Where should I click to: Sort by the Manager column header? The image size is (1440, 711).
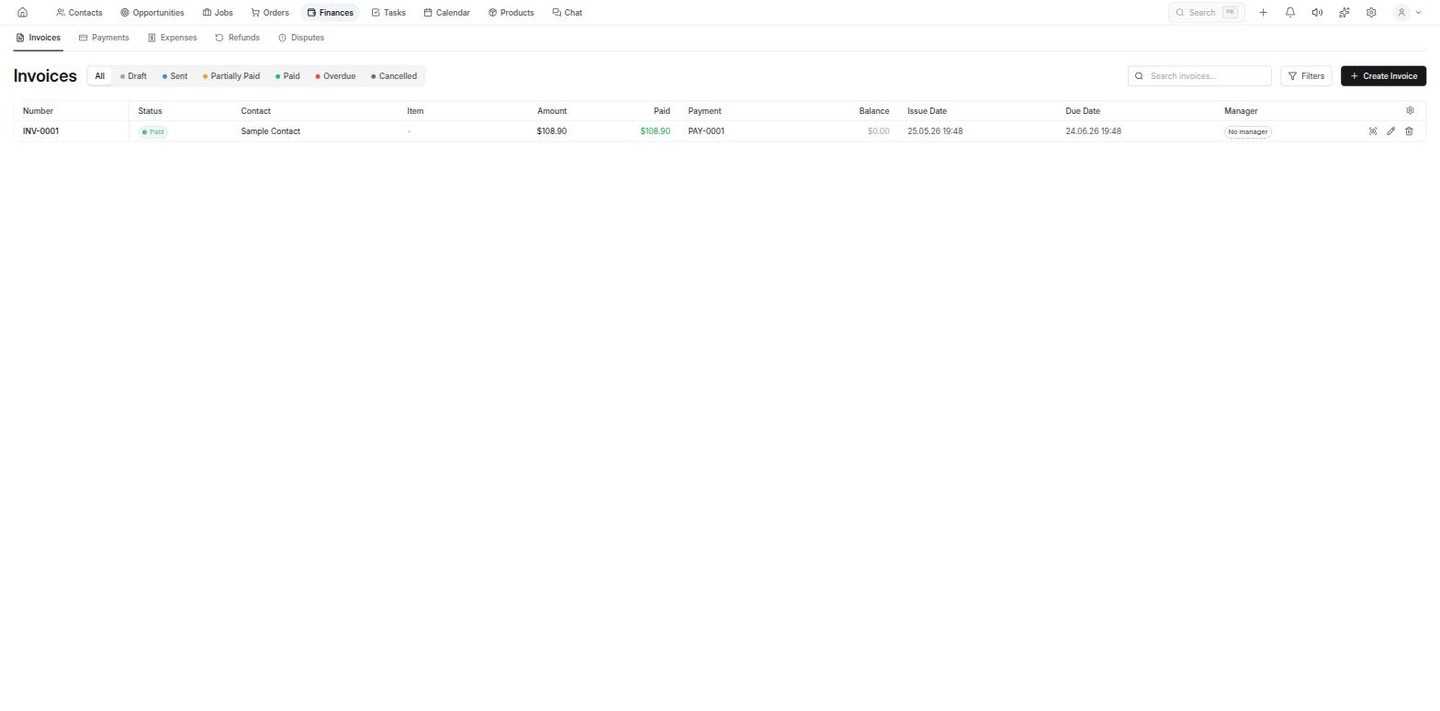click(1241, 111)
